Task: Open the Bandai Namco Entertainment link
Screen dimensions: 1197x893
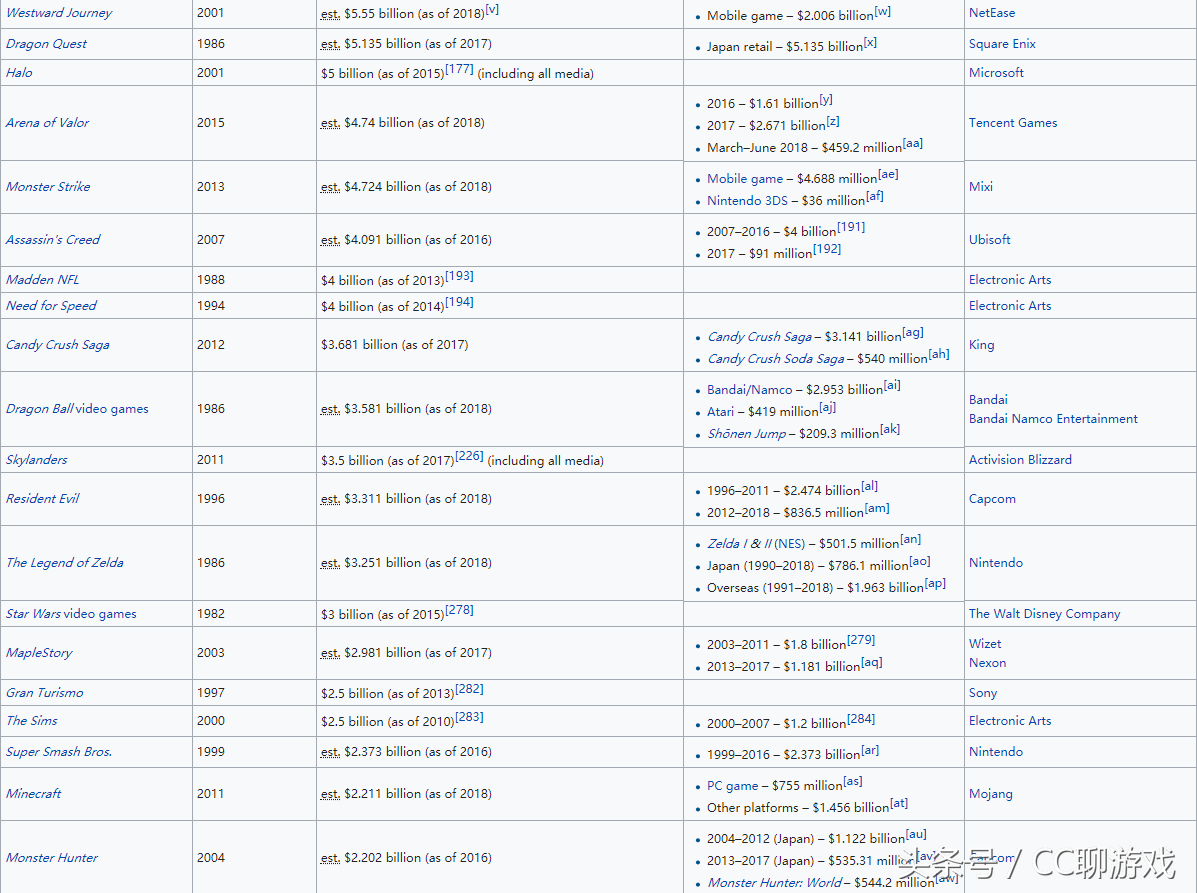Action: tap(1053, 419)
